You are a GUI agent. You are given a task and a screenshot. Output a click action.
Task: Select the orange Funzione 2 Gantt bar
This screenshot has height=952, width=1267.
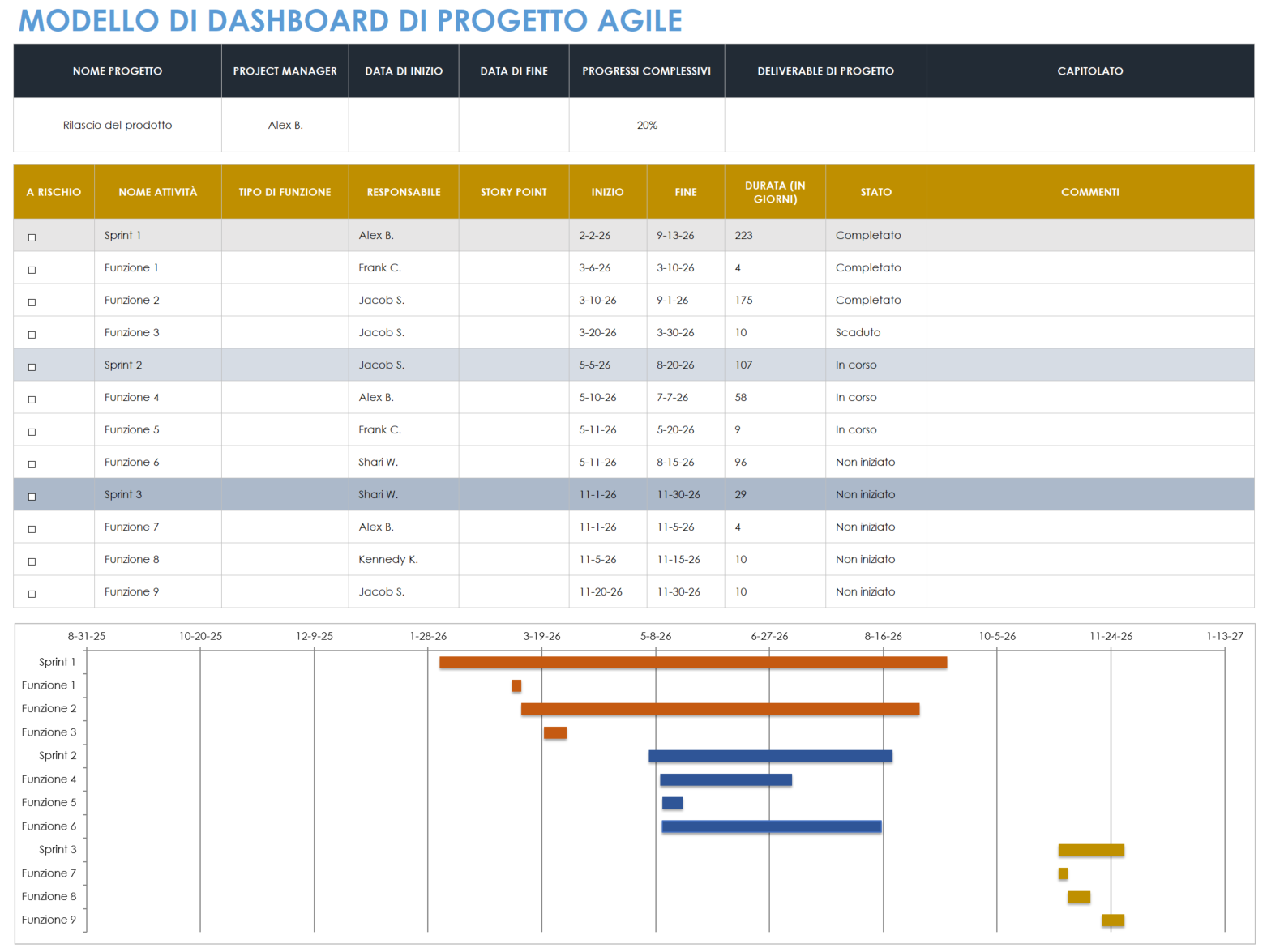[720, 709]
